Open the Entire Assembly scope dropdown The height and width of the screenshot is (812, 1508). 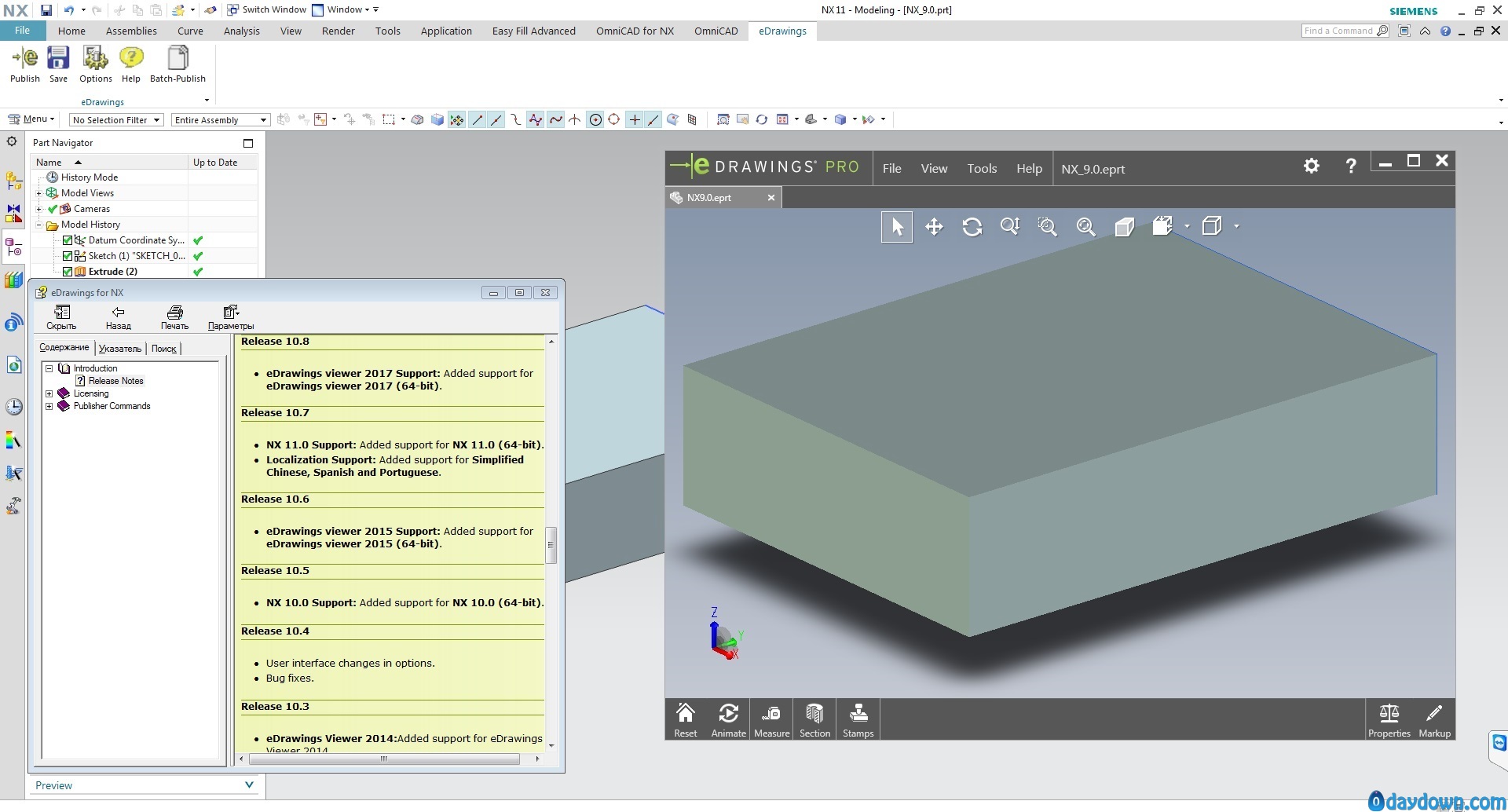click(x=220, y=120)
